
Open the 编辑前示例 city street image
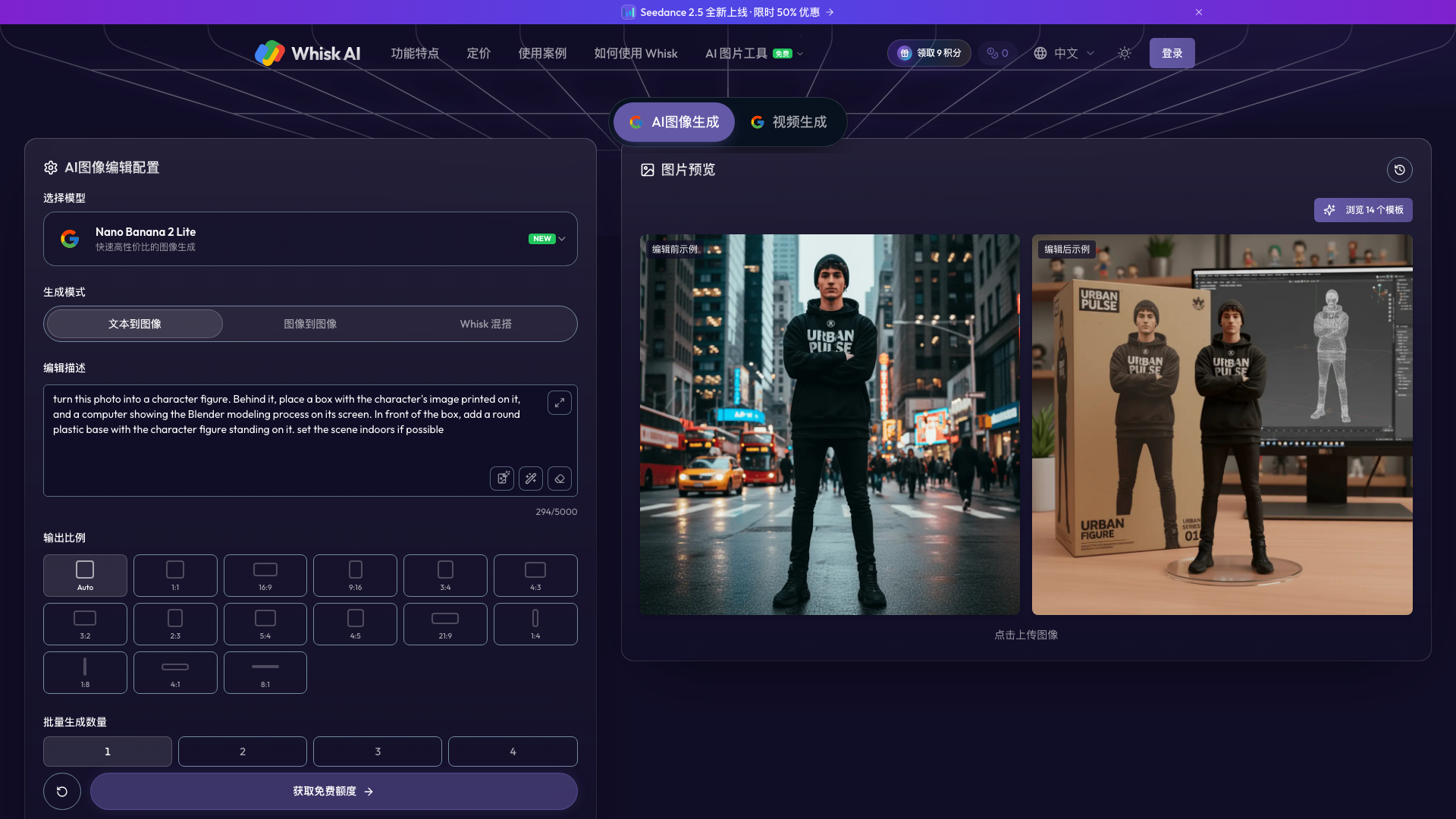coord(830,425)
